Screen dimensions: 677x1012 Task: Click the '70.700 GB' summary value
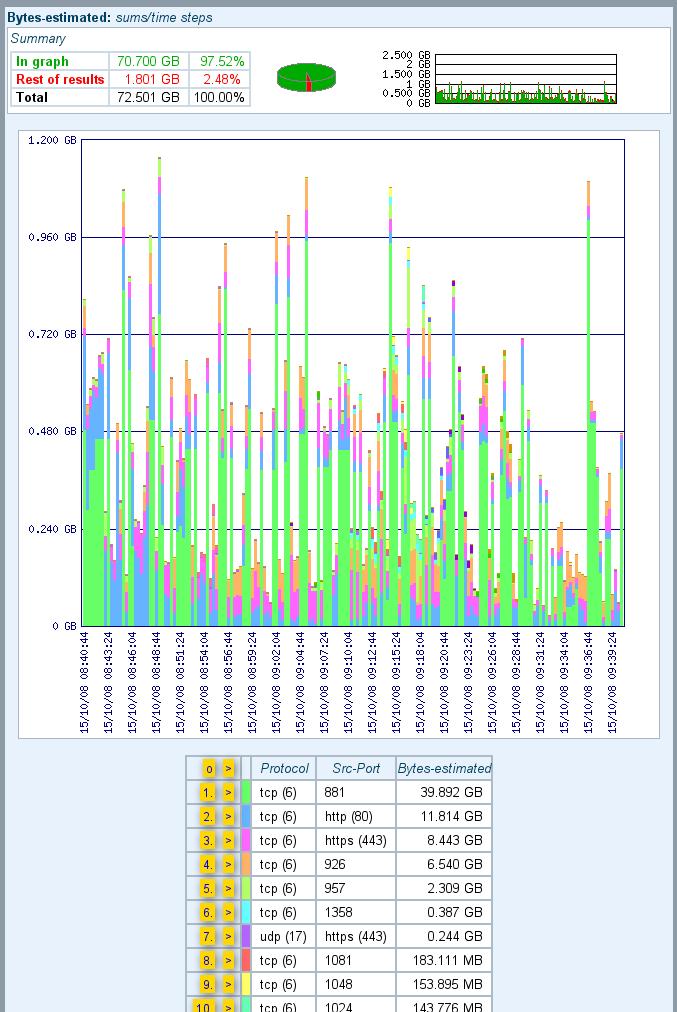(x=148, y=61)
